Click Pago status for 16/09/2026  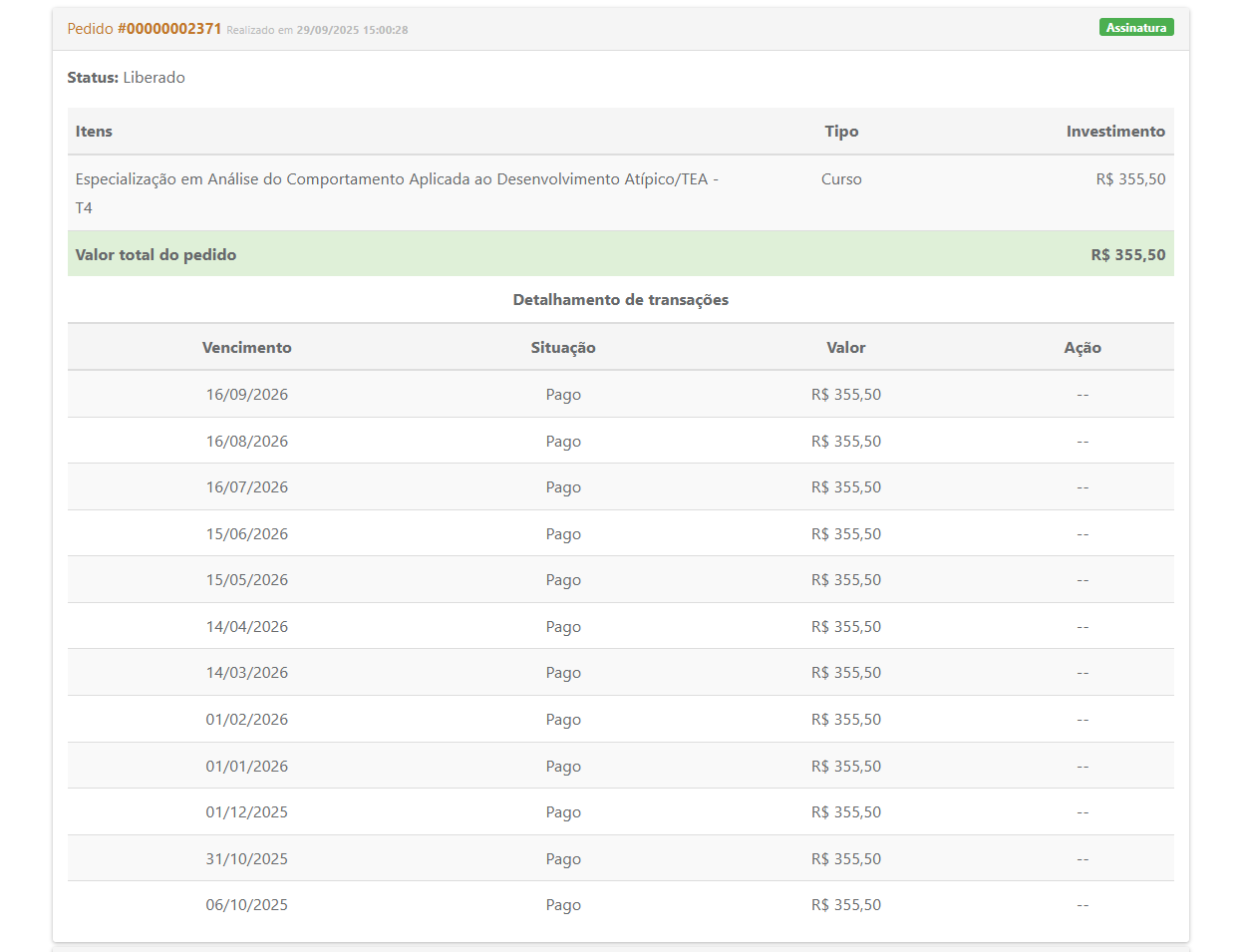click(563, 395)
